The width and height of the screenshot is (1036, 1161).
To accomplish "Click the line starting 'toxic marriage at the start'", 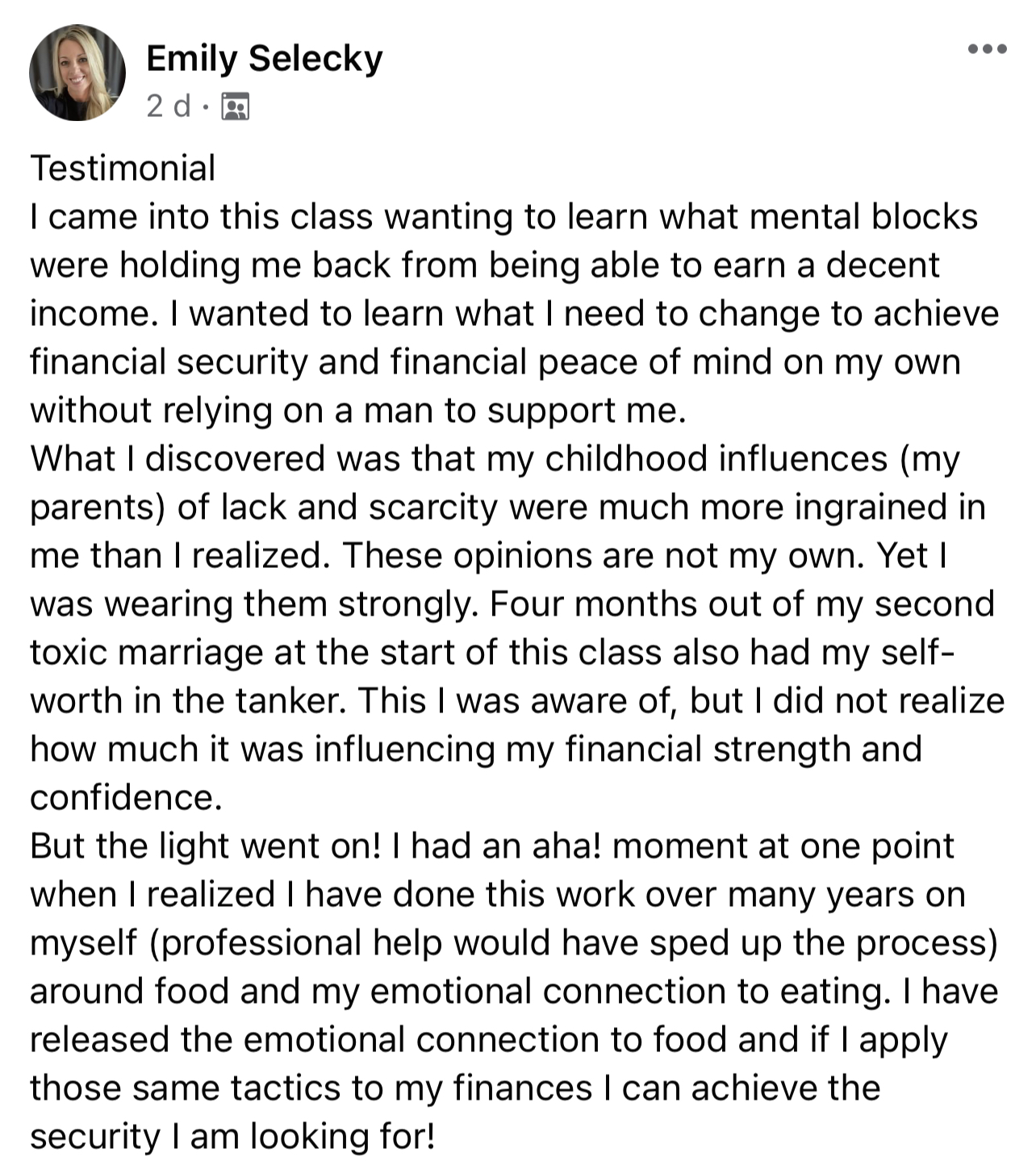I will 492,652.
